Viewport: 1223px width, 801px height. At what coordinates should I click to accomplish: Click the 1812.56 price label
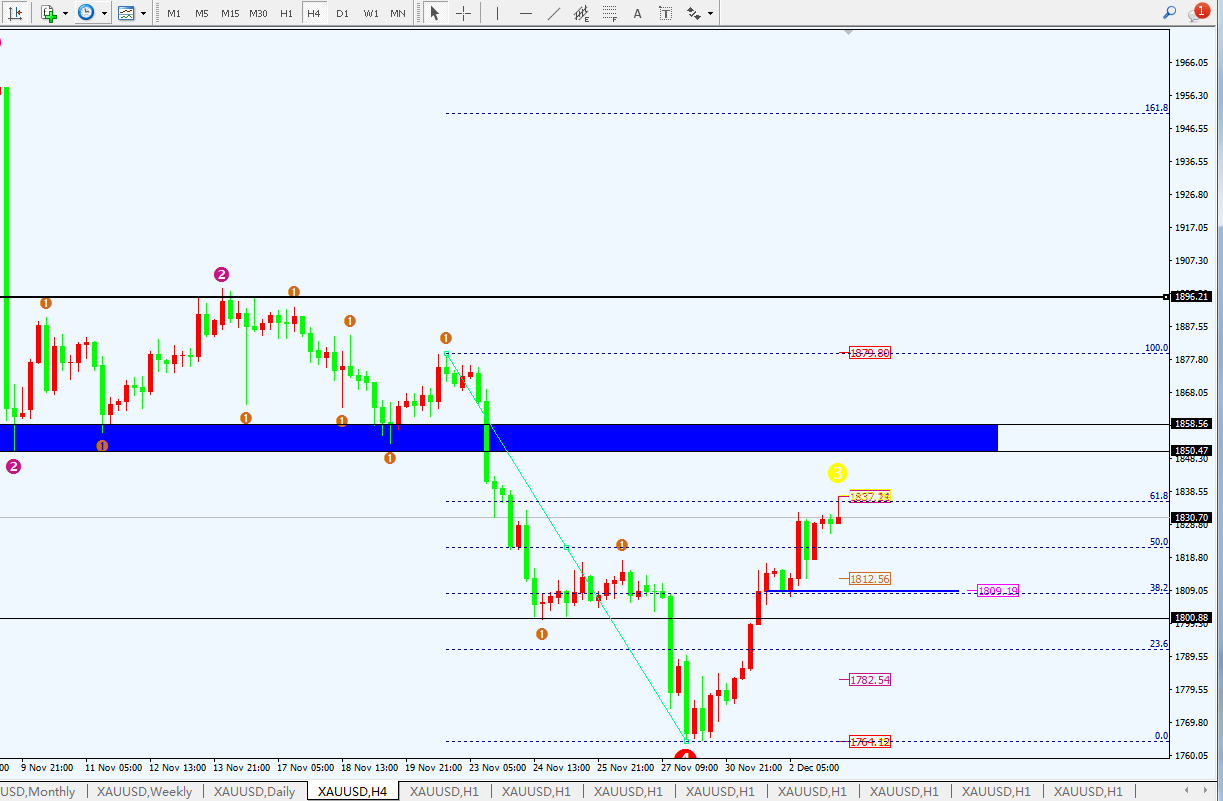tap(869, 578)
